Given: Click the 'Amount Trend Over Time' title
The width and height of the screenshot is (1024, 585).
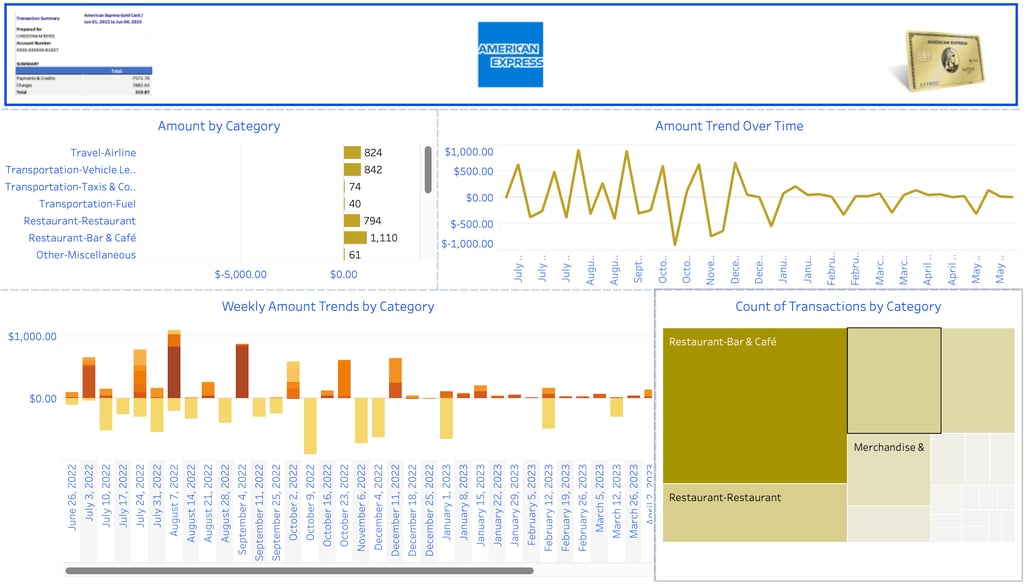Looking at the screenshot, I should pyautogui.click(x=729, y=126).
